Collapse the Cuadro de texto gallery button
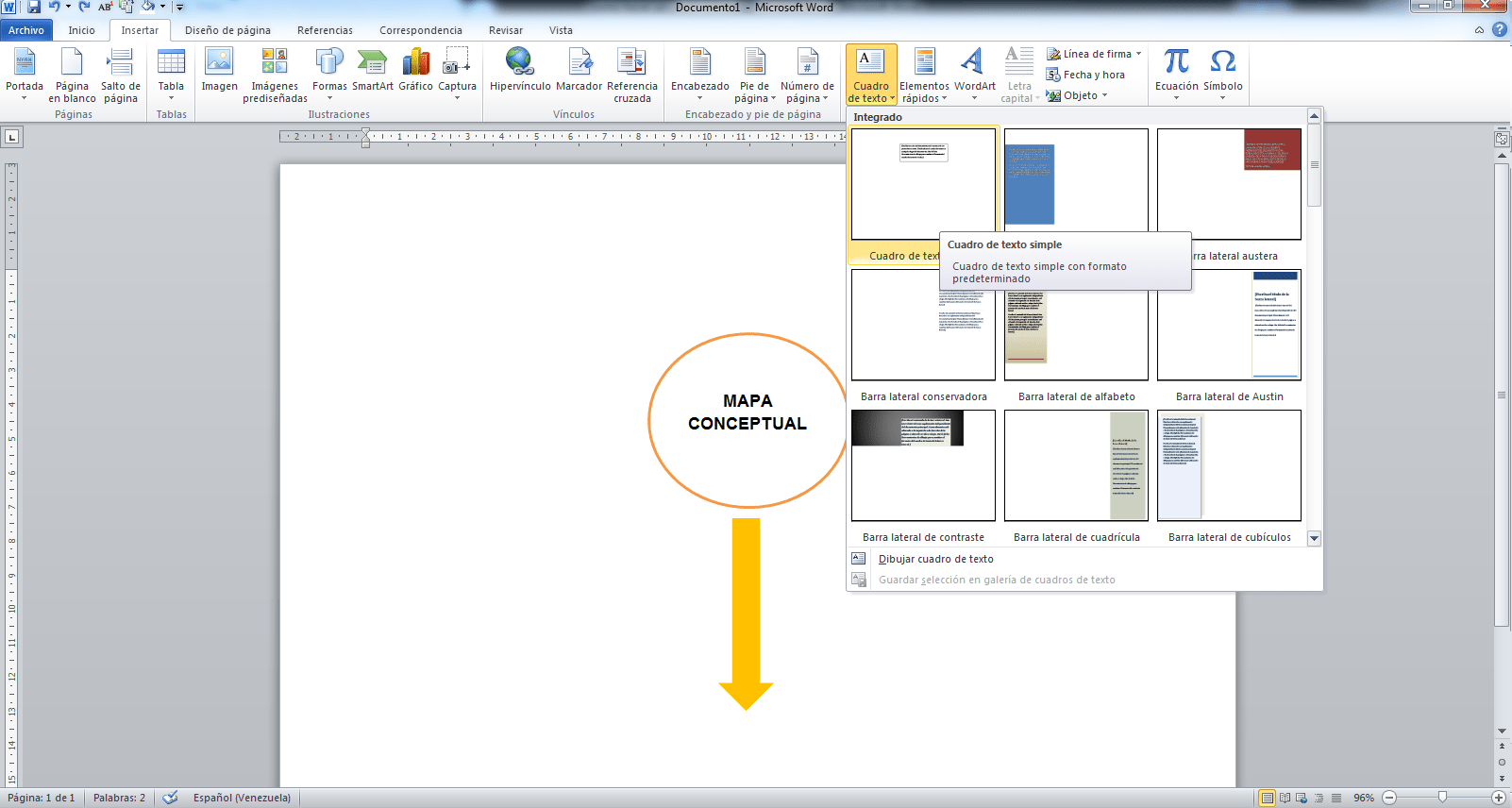The height and width of the screenshot is (808, 1512). pyautogui.click(x=871, y=75)
